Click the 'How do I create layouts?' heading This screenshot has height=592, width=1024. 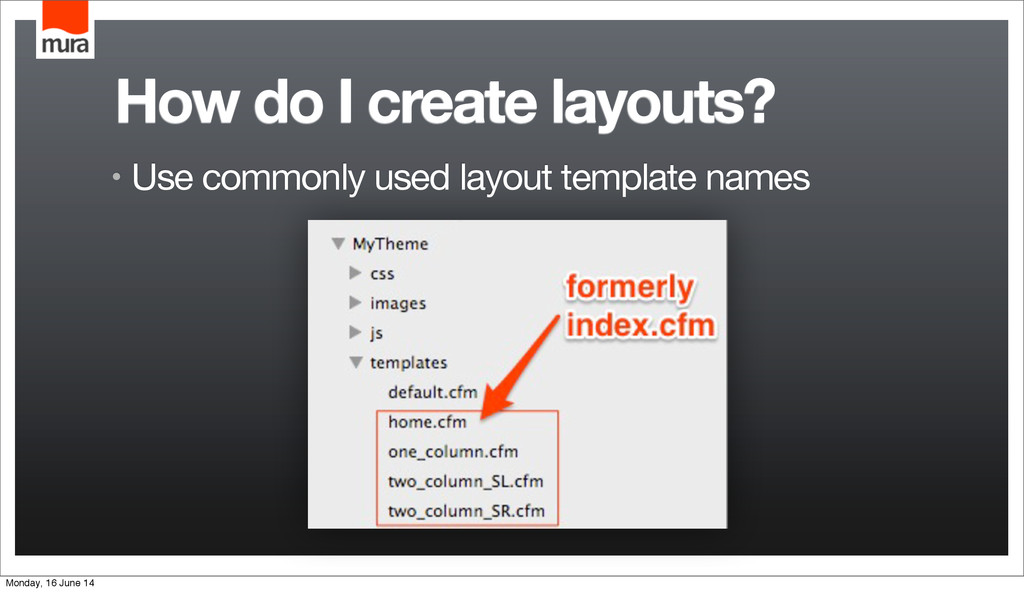(445, 103)
